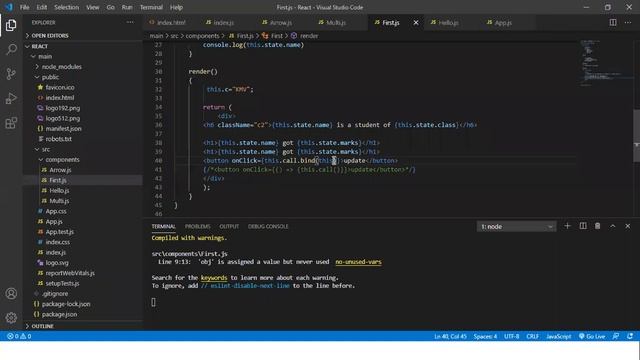Click errors and warnings count in status bar
640x360 pixels.
pos(19,336)
